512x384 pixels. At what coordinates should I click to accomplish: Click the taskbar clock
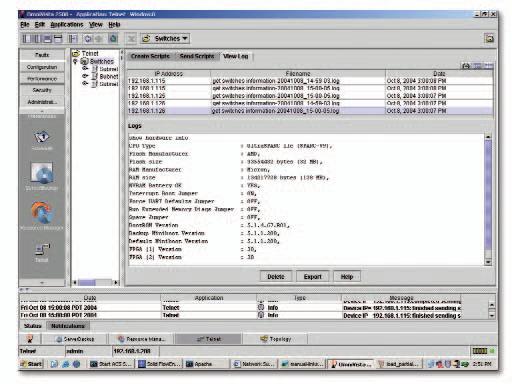pos(482,364)
